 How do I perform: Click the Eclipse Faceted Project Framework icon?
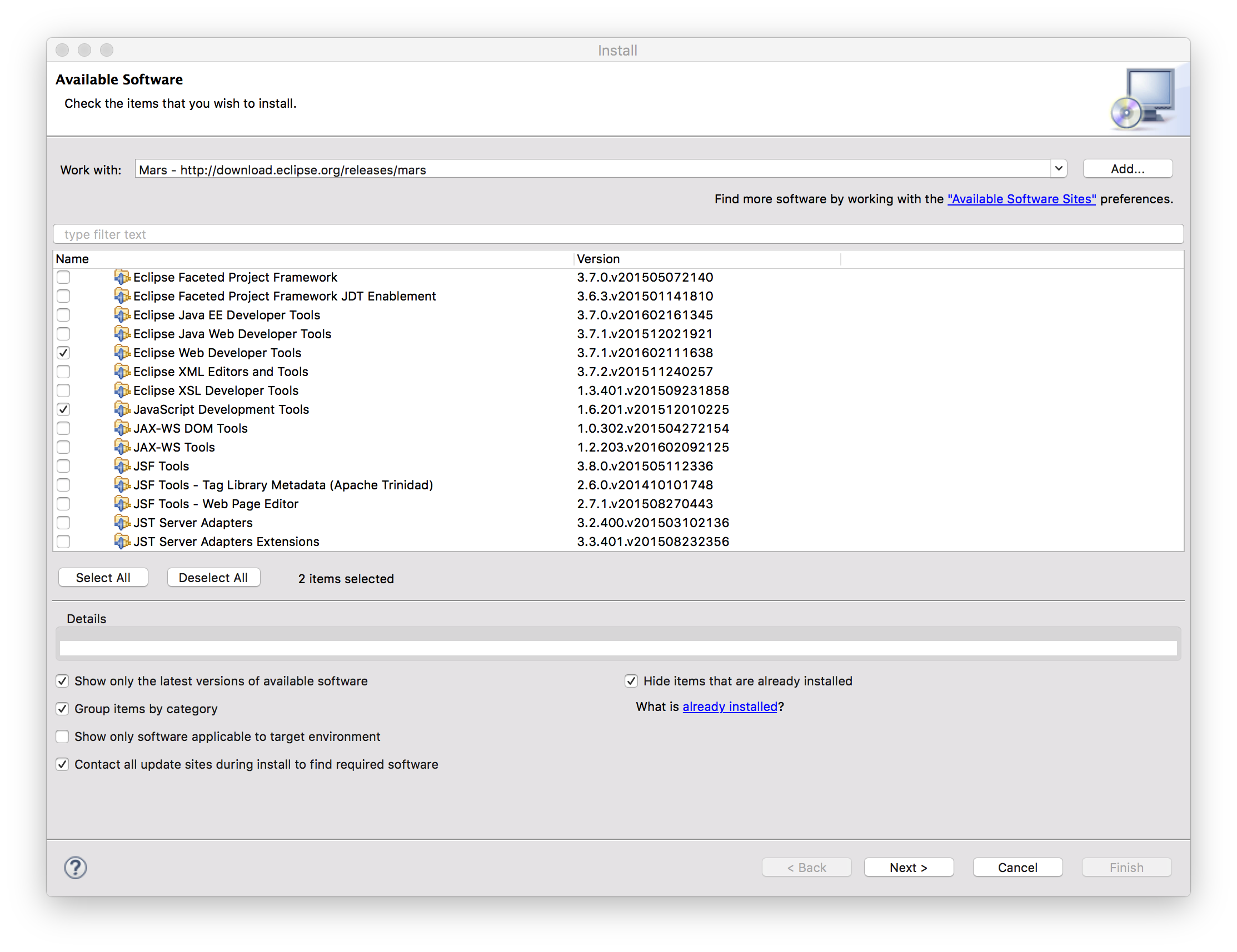point(122,277)
